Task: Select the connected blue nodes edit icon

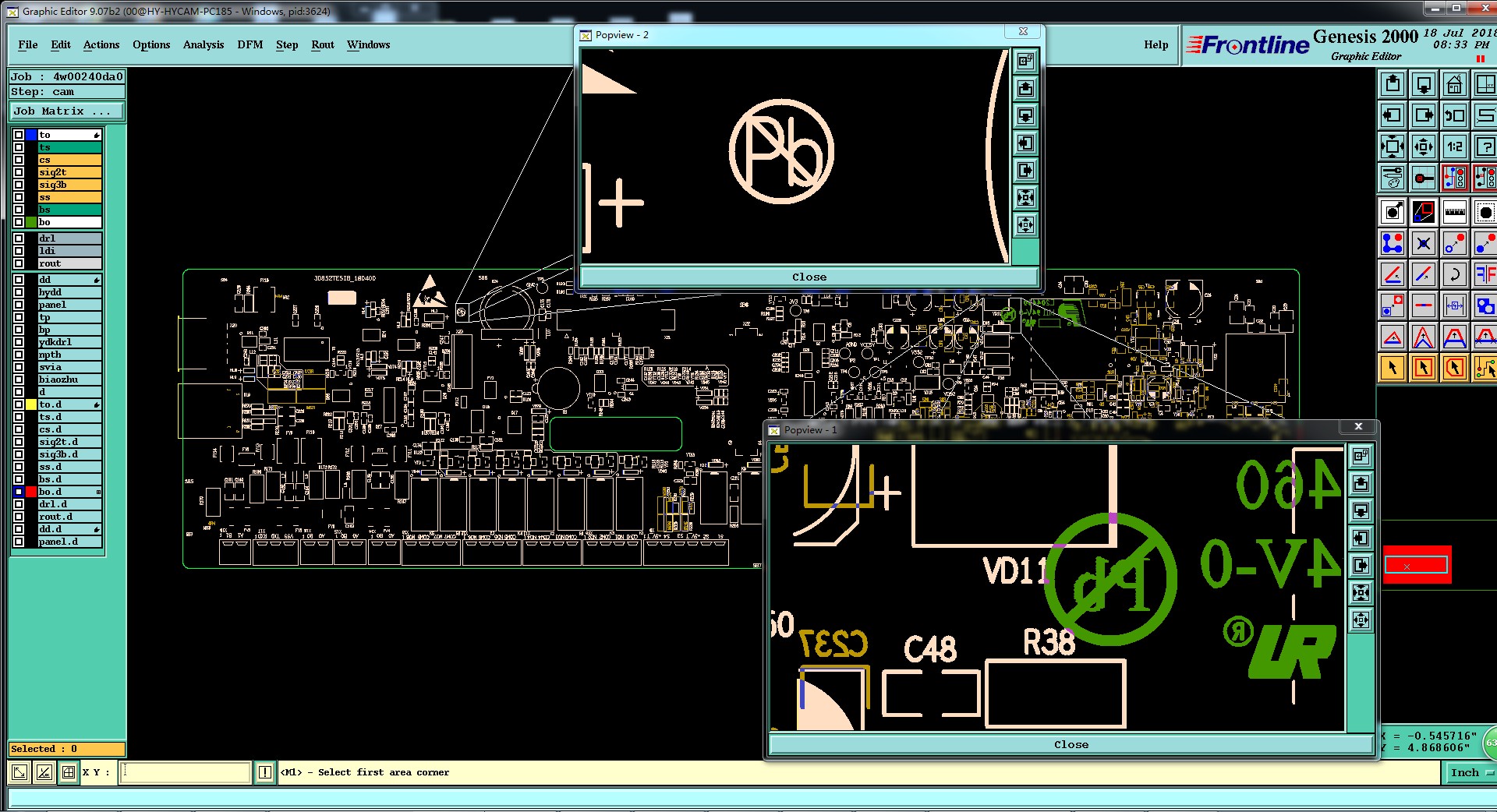Action: 1393,243
